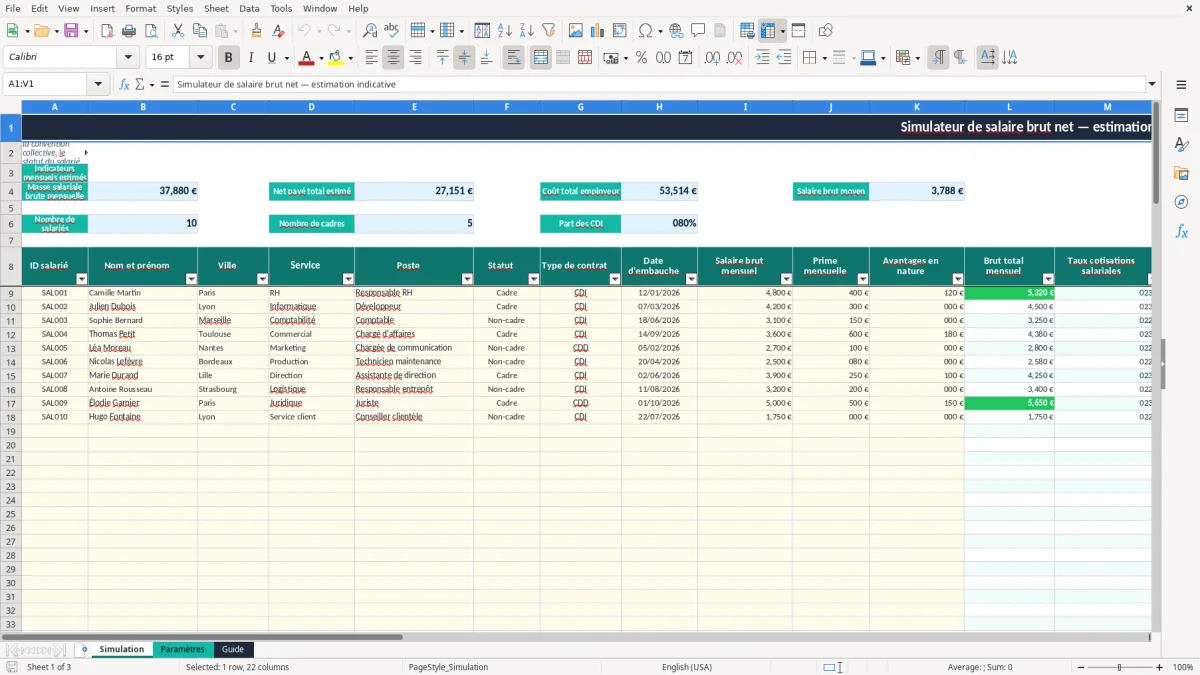This screenshot has width=1200, height=675.
Task: Click the Print icon
Action: click(x=128, y=31)
